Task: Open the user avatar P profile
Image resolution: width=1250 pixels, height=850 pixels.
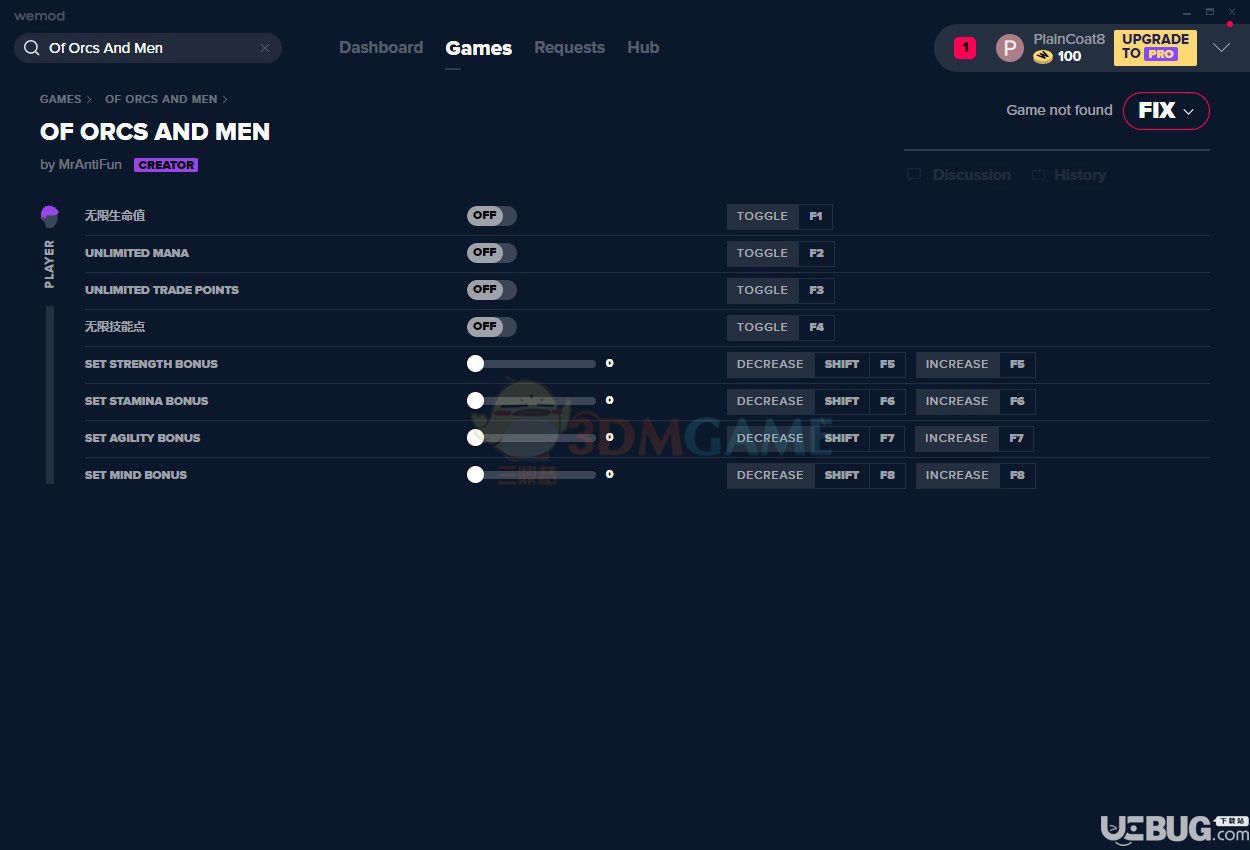Action: click(x=1010, y=48)
